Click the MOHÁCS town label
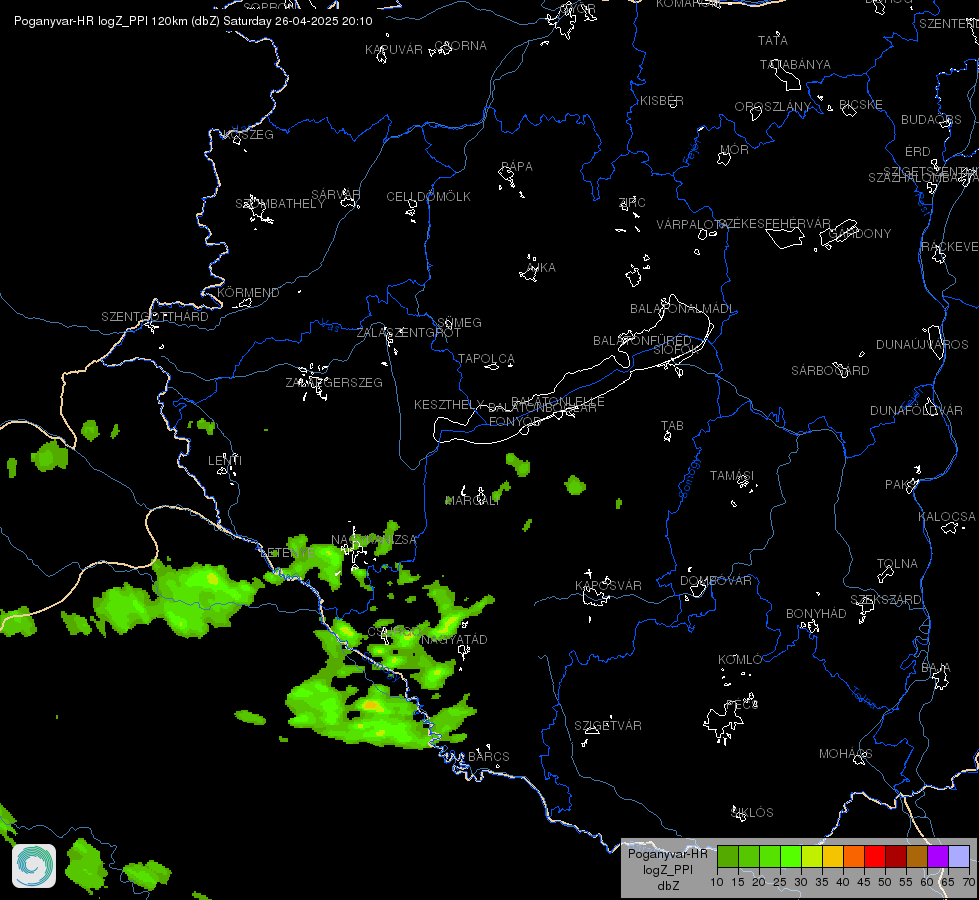The image size is (979, 900). pyautogui.click(x=845, y=754)
